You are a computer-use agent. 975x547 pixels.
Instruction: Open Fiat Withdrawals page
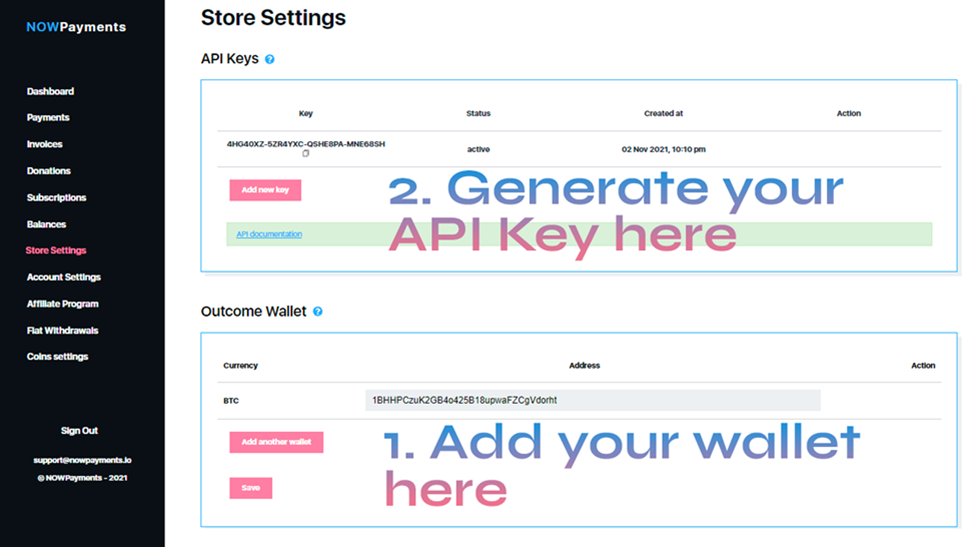click(x=62, y=331)
